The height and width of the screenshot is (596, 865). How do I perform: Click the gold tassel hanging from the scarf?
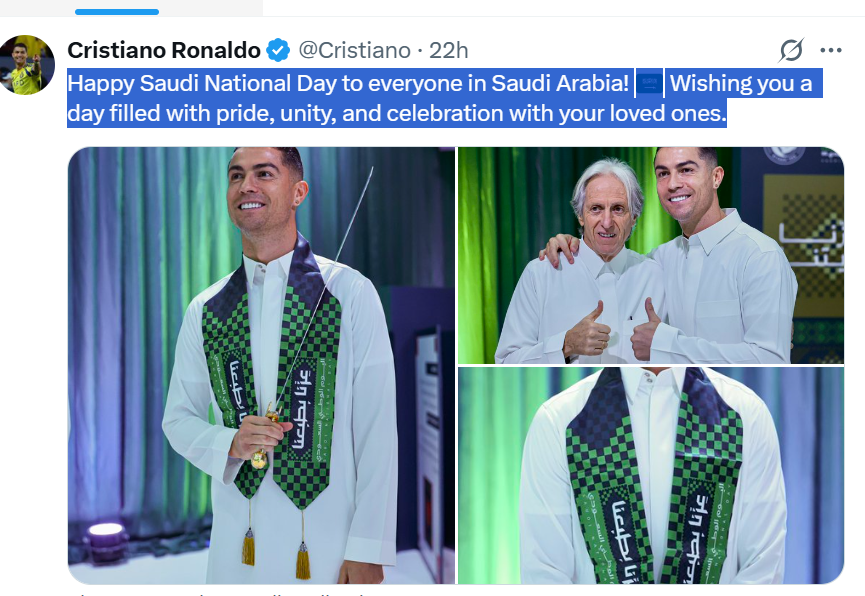pos(248,546)
